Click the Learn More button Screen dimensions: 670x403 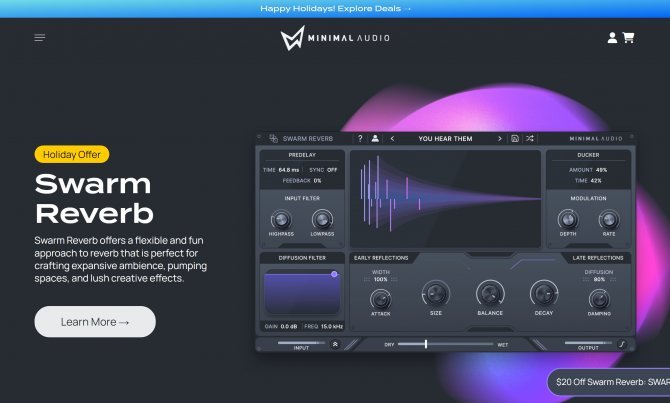(95, 321)
